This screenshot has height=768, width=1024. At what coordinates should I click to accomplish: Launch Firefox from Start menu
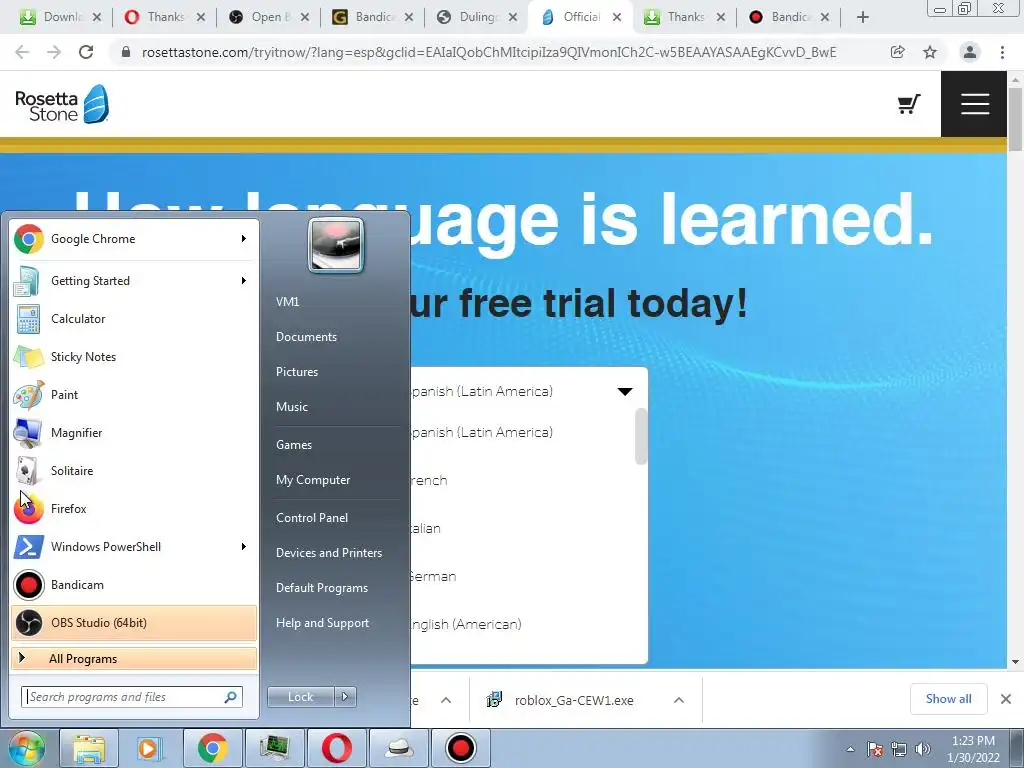click(x=134, y=508)
